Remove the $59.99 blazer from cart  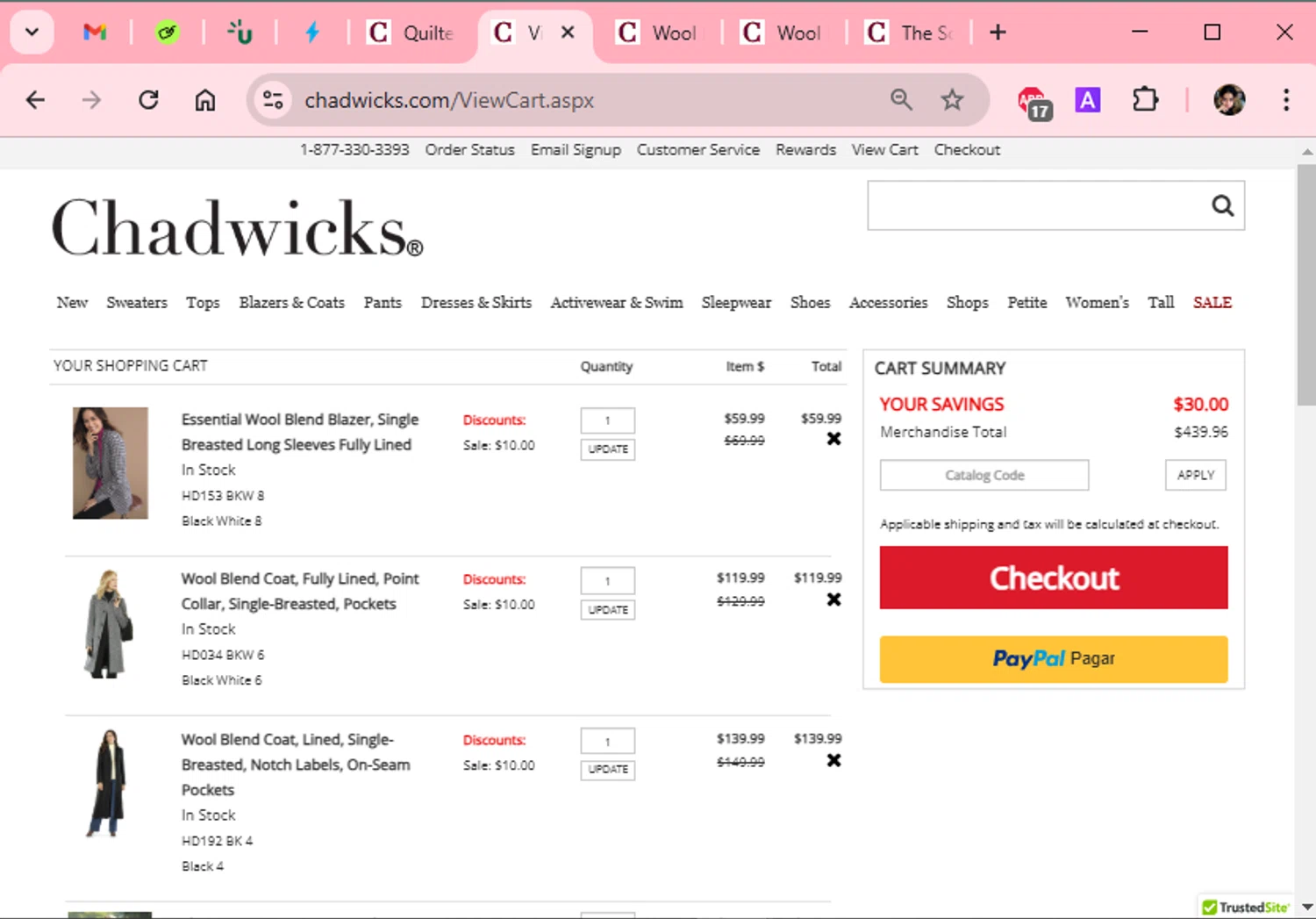point(833,439)
